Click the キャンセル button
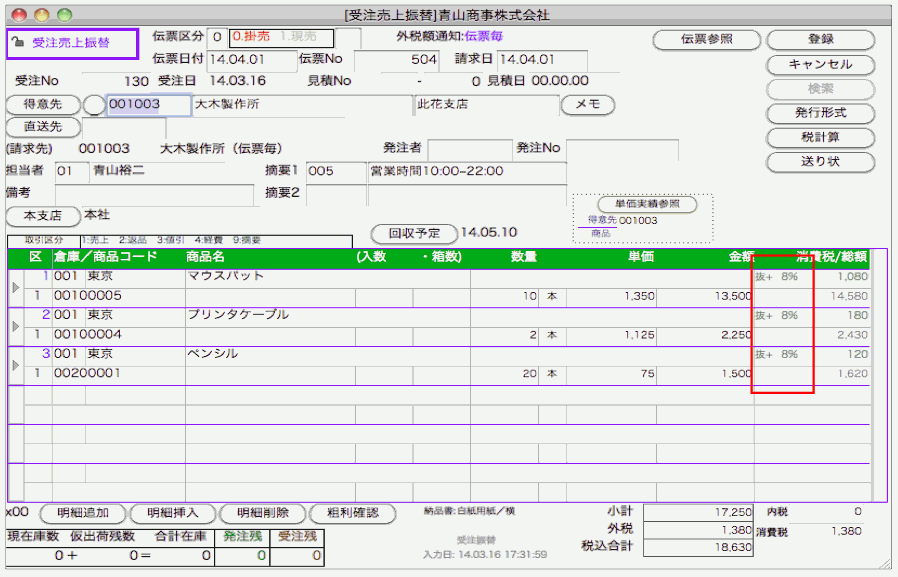This screenshot has height=577, width=898. click(x=820, y=64)
